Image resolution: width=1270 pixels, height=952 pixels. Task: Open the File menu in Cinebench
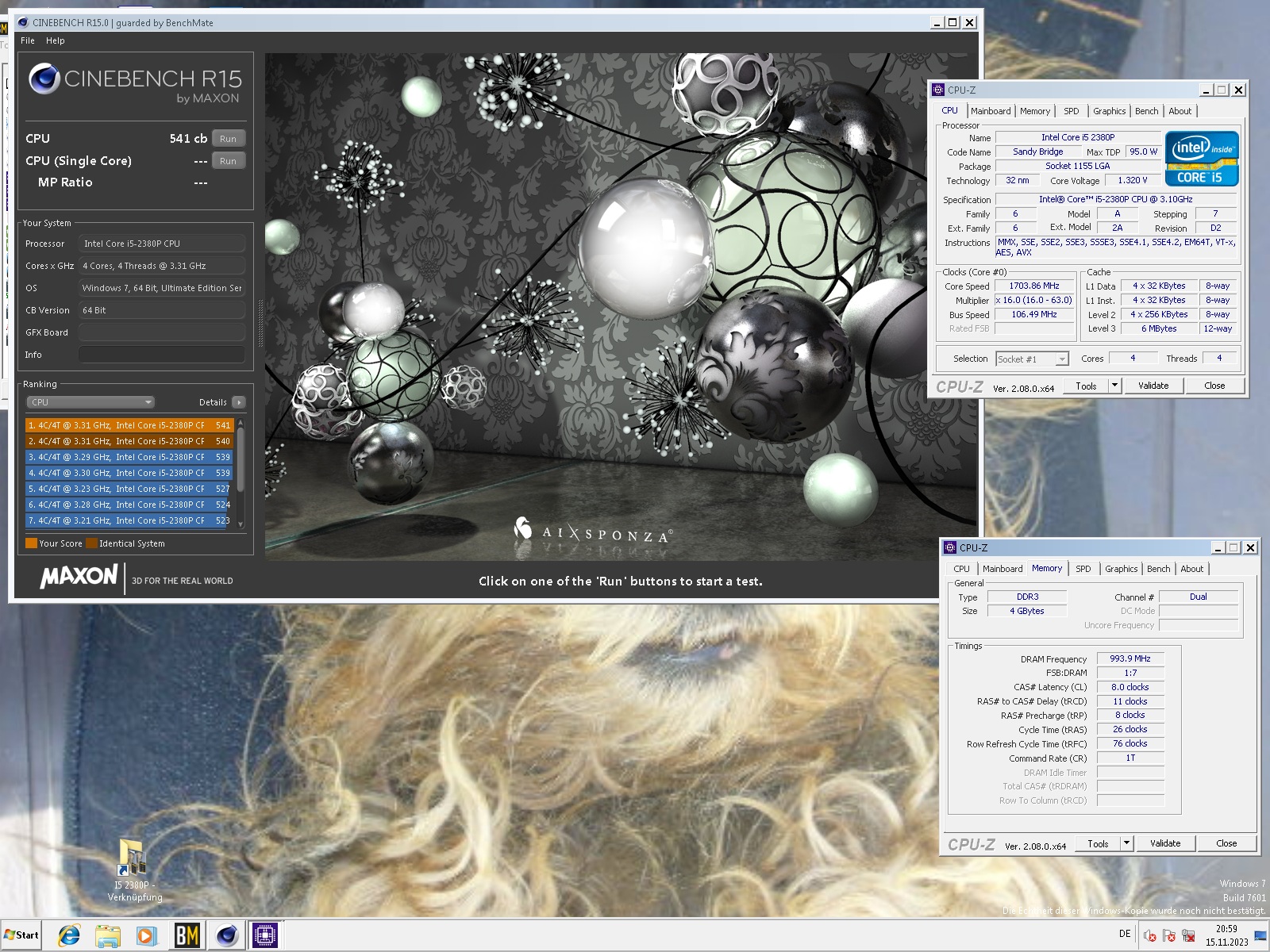[x=28, y=40]
